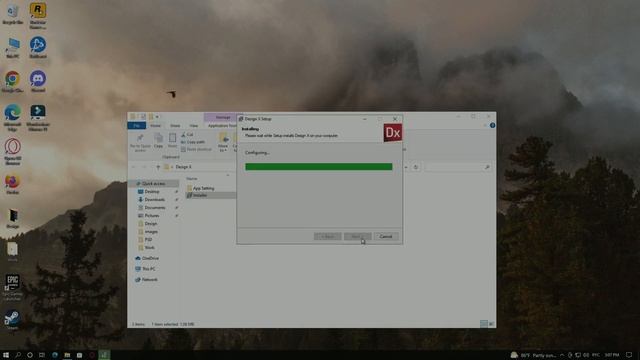Viewport: 640px width, 360px height.
Task: Click the Design X address bar path
Action: 183,167
